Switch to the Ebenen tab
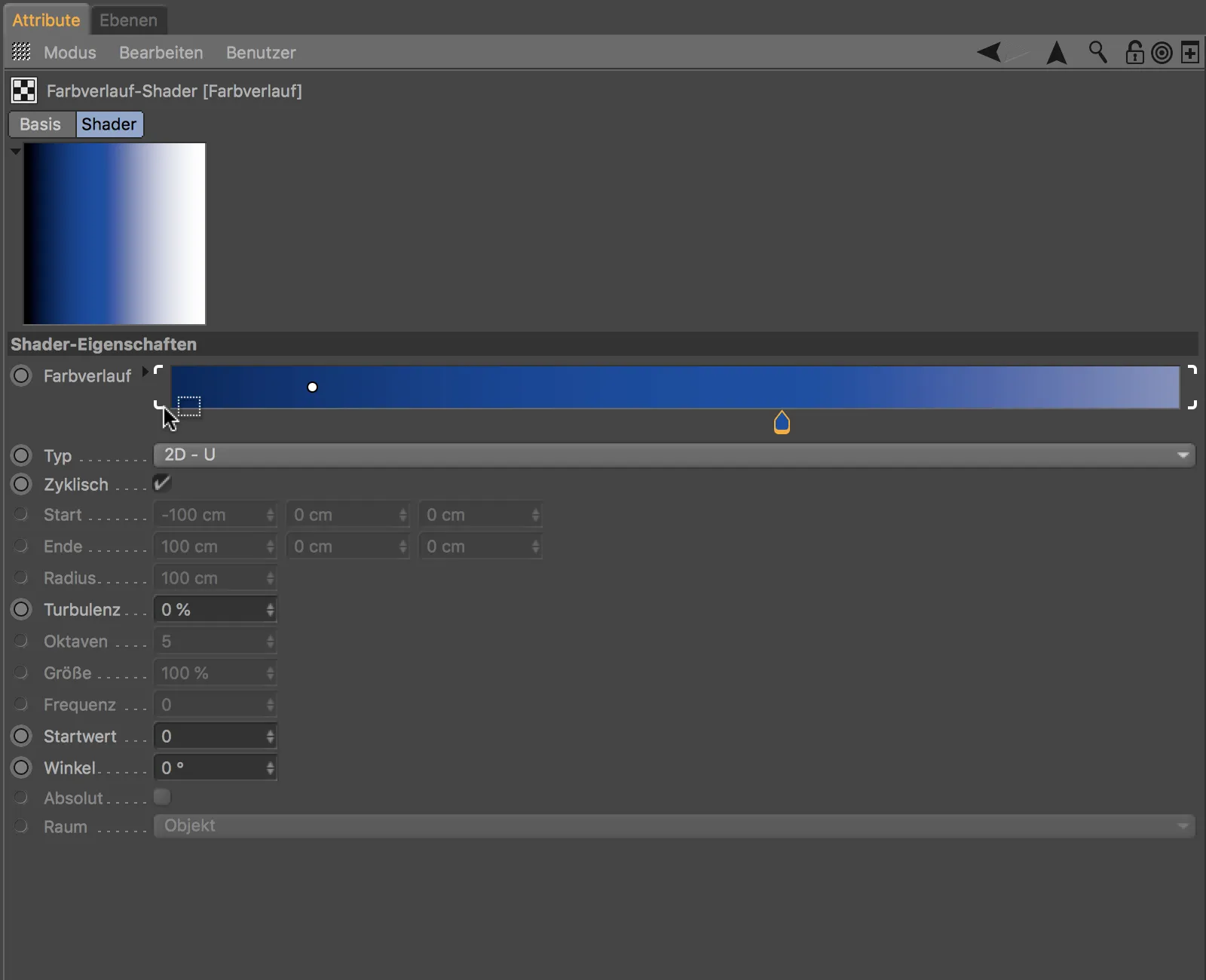1206x980 pixels. click(x=128, y=20)
